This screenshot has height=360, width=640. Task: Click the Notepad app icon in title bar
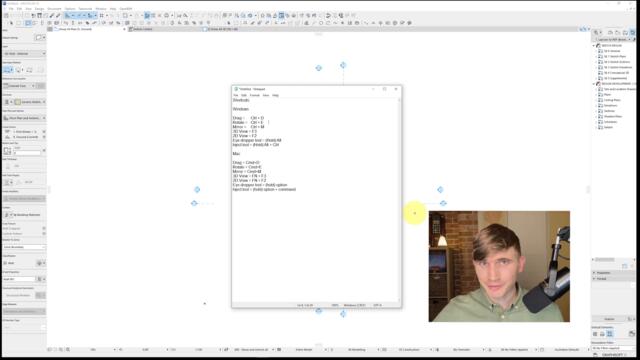coord(236,89)
